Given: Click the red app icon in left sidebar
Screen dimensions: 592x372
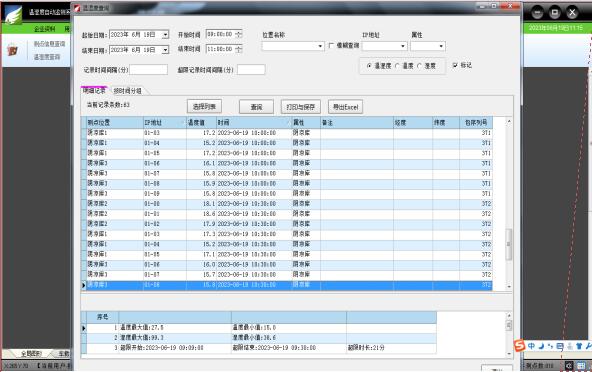Looking at the screenshot, I should click(13, 50).
